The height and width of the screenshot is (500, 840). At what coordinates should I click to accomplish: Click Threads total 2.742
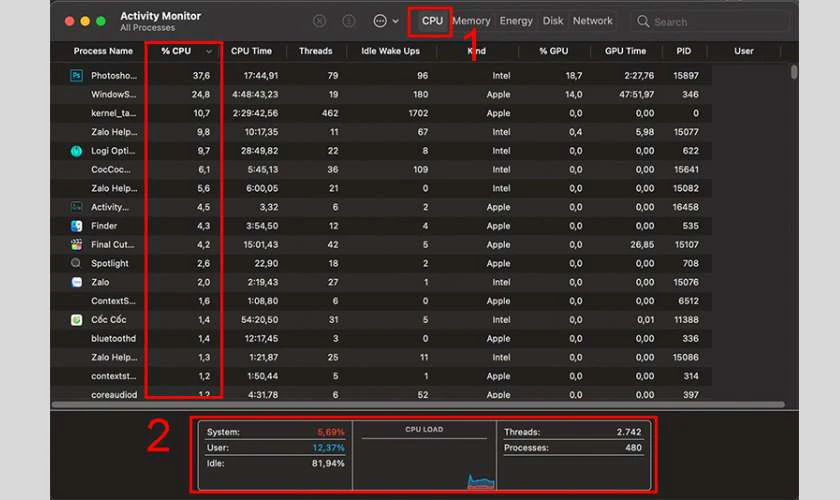[x=629, y=432]
